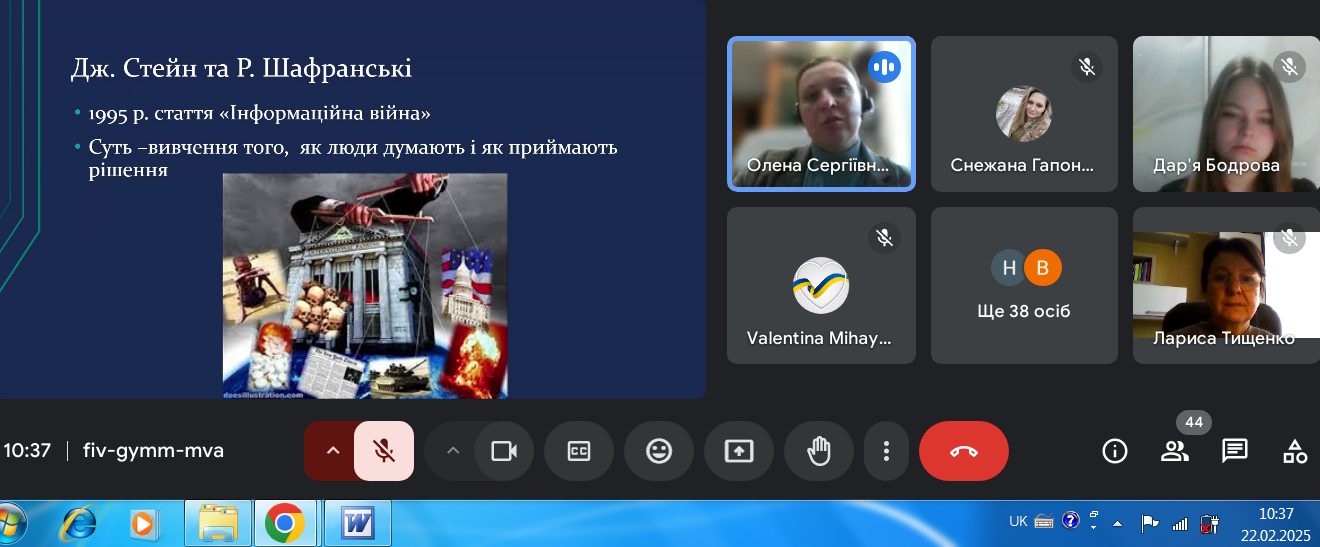Select Лариса Тищенко's video tile

(x=1226, y=285)
